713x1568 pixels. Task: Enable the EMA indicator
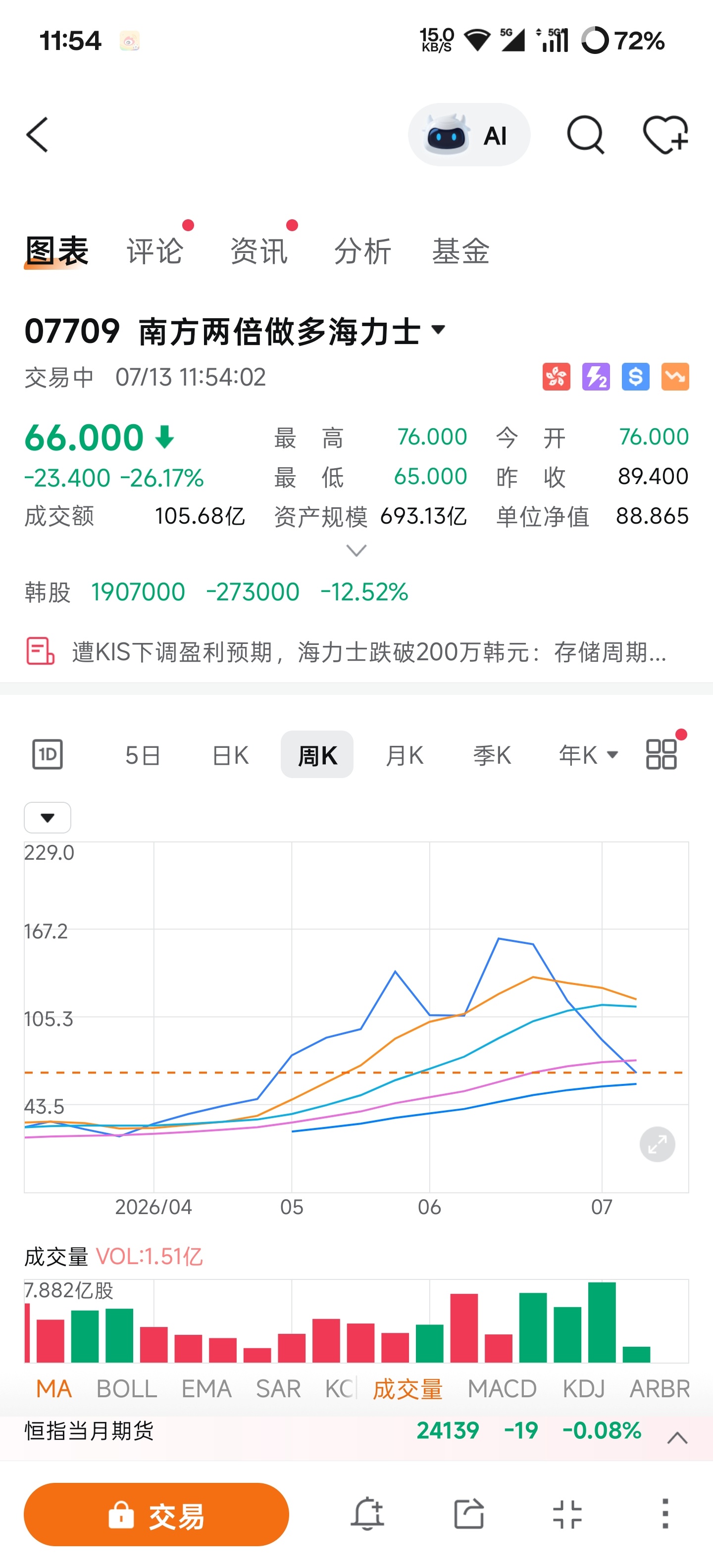pos(206,1389)
